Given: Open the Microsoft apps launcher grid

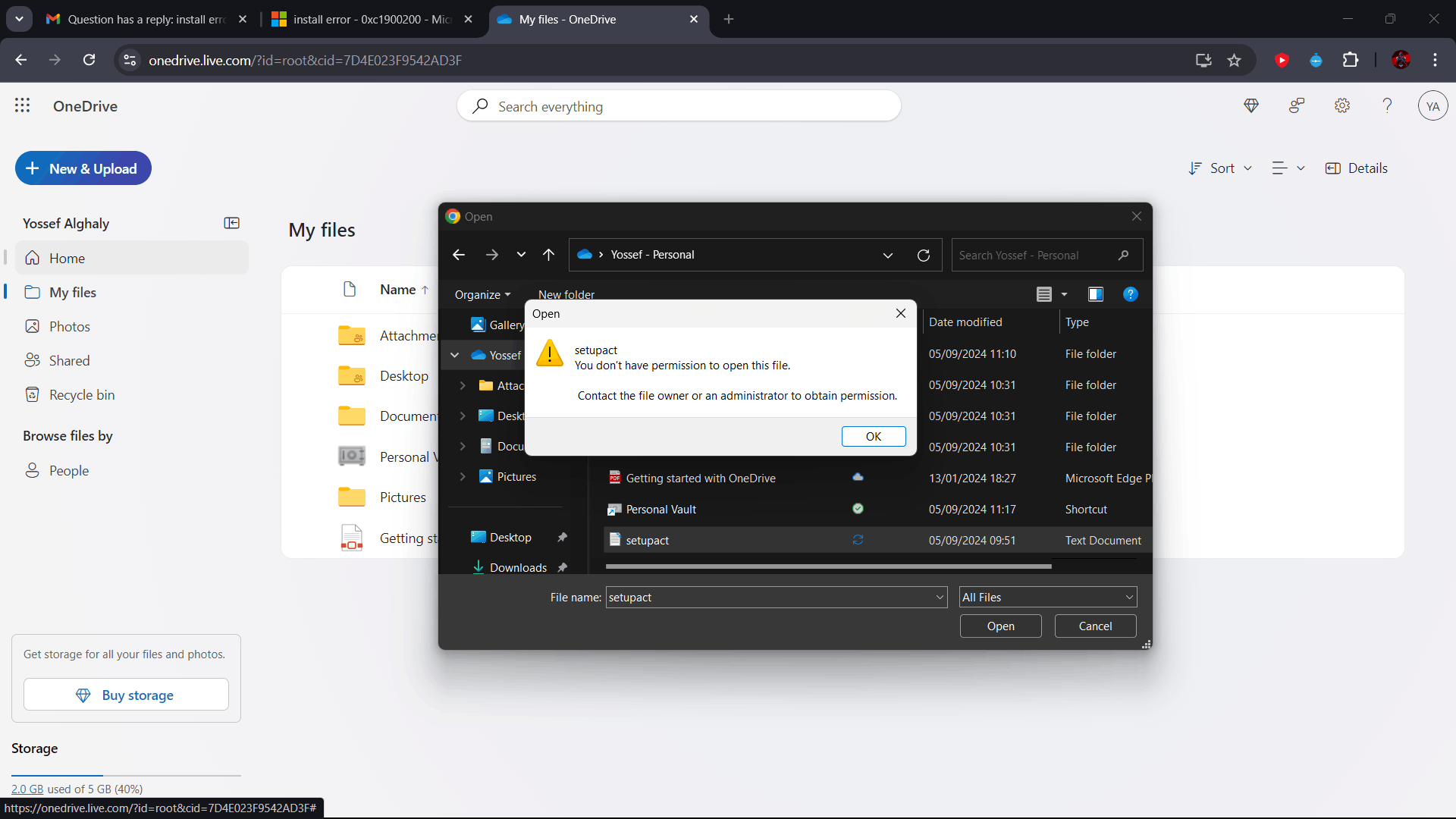Looking at the screenshot, I should click(22, 106).
